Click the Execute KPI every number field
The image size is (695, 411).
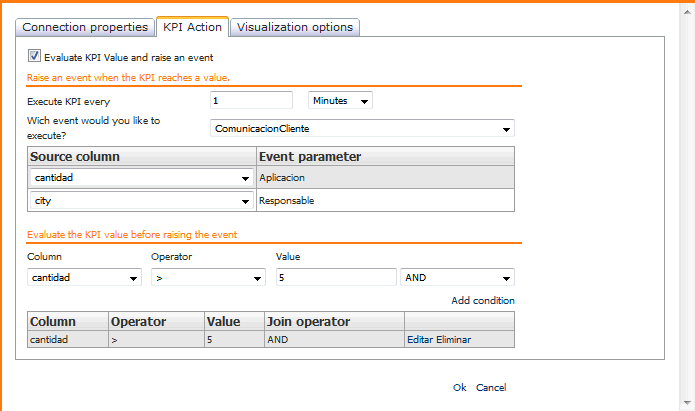251,100
